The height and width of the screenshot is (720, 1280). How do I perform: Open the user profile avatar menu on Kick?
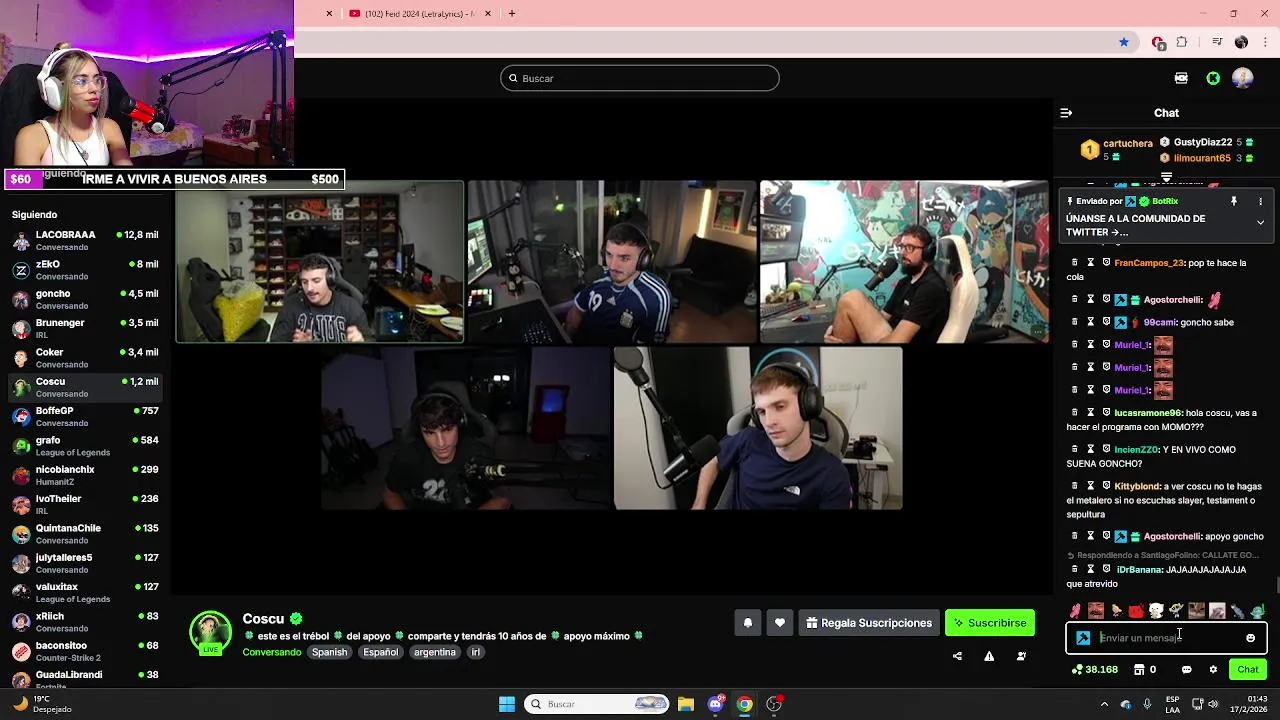1243,78
